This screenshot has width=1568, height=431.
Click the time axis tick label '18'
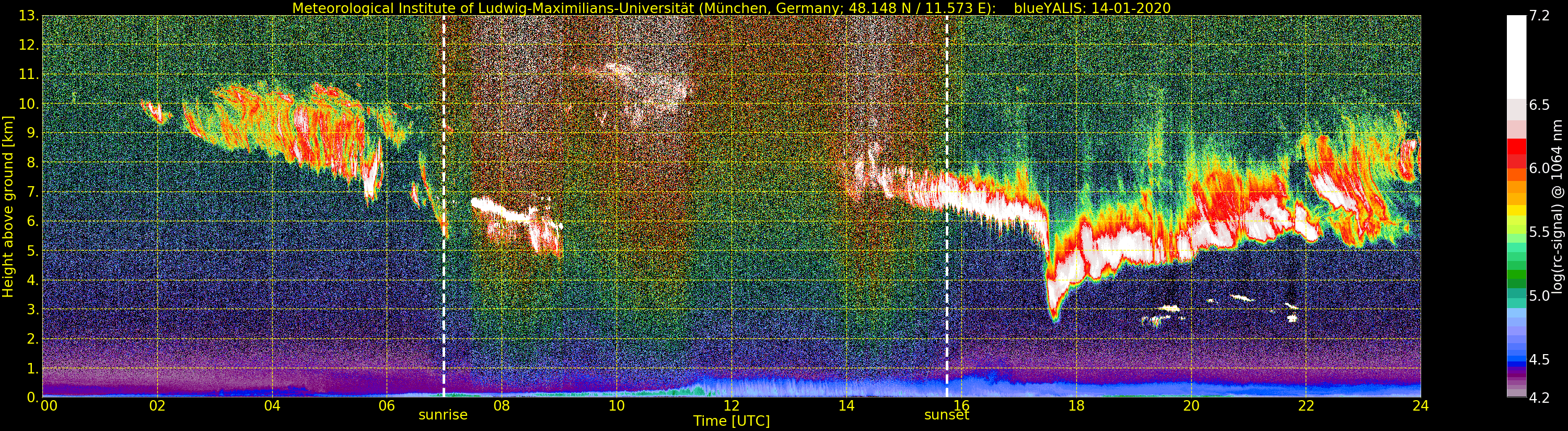coord(1076,405)
